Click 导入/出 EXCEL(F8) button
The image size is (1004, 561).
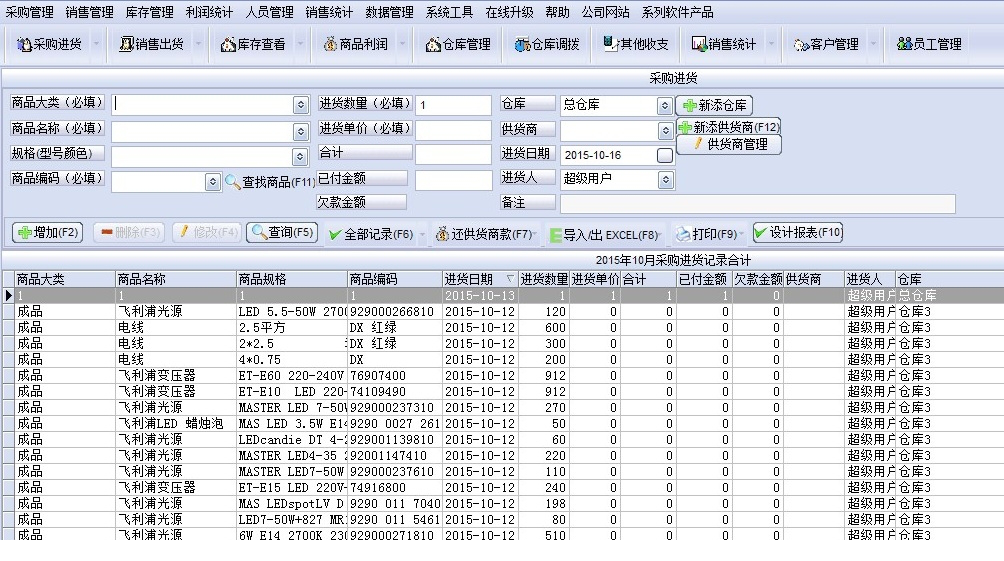tap(603, 235)
